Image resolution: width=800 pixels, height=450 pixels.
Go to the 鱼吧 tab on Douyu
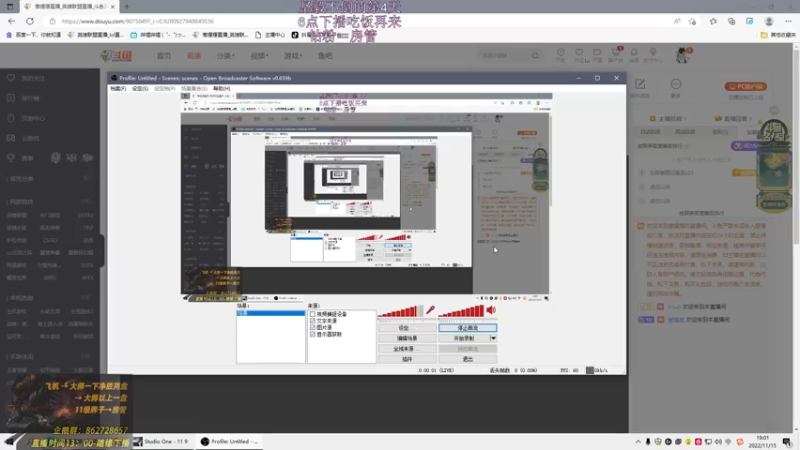click(x=325, y=56)
